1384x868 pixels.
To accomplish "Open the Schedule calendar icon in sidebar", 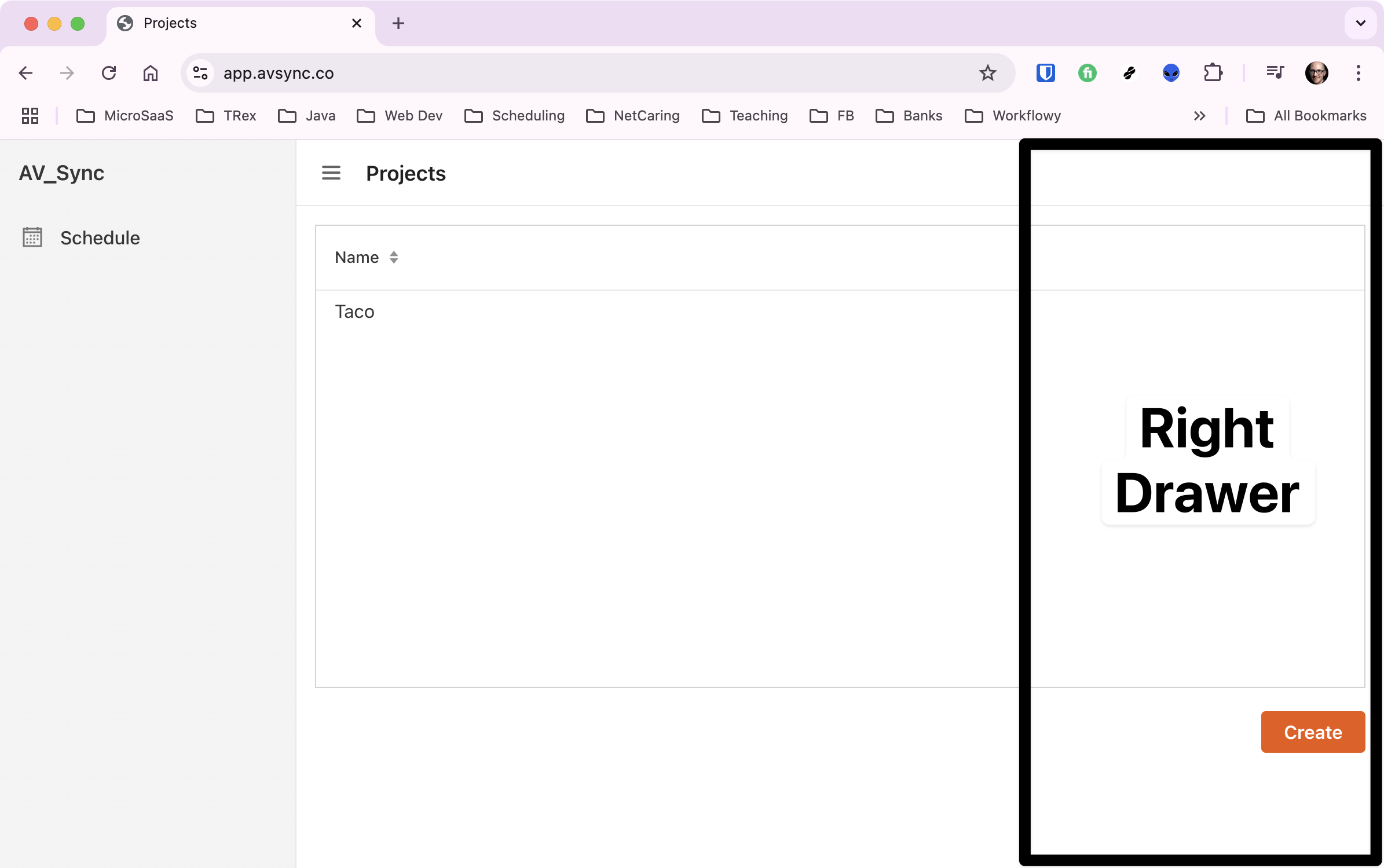I will [x=32, y=237].
